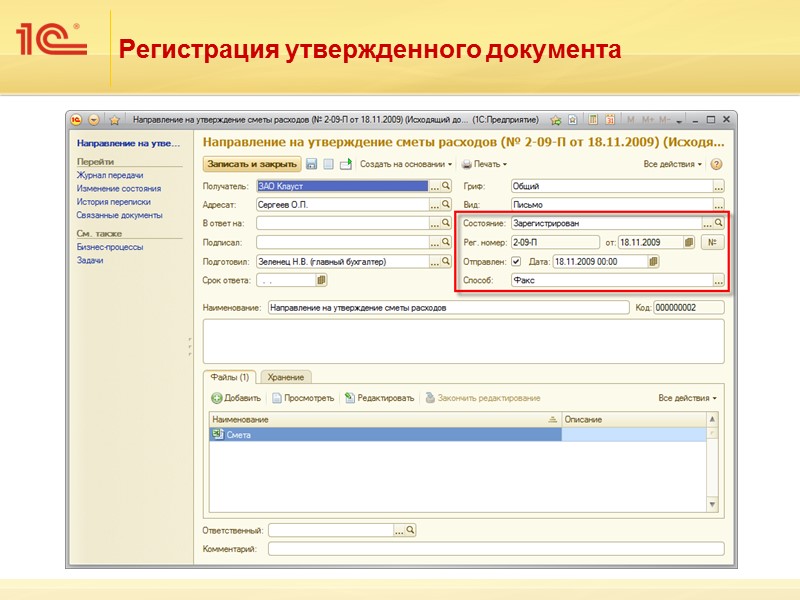Search addressee with magnifier next to Сергеев О.П.

pyautogui.click(x=445, y=204)
